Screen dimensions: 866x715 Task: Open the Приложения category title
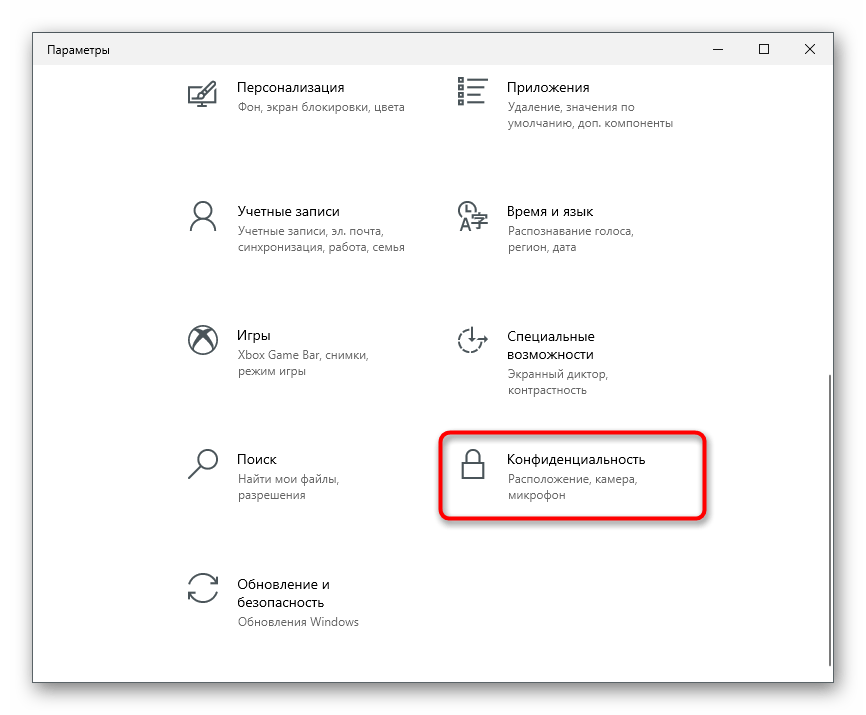548,87
